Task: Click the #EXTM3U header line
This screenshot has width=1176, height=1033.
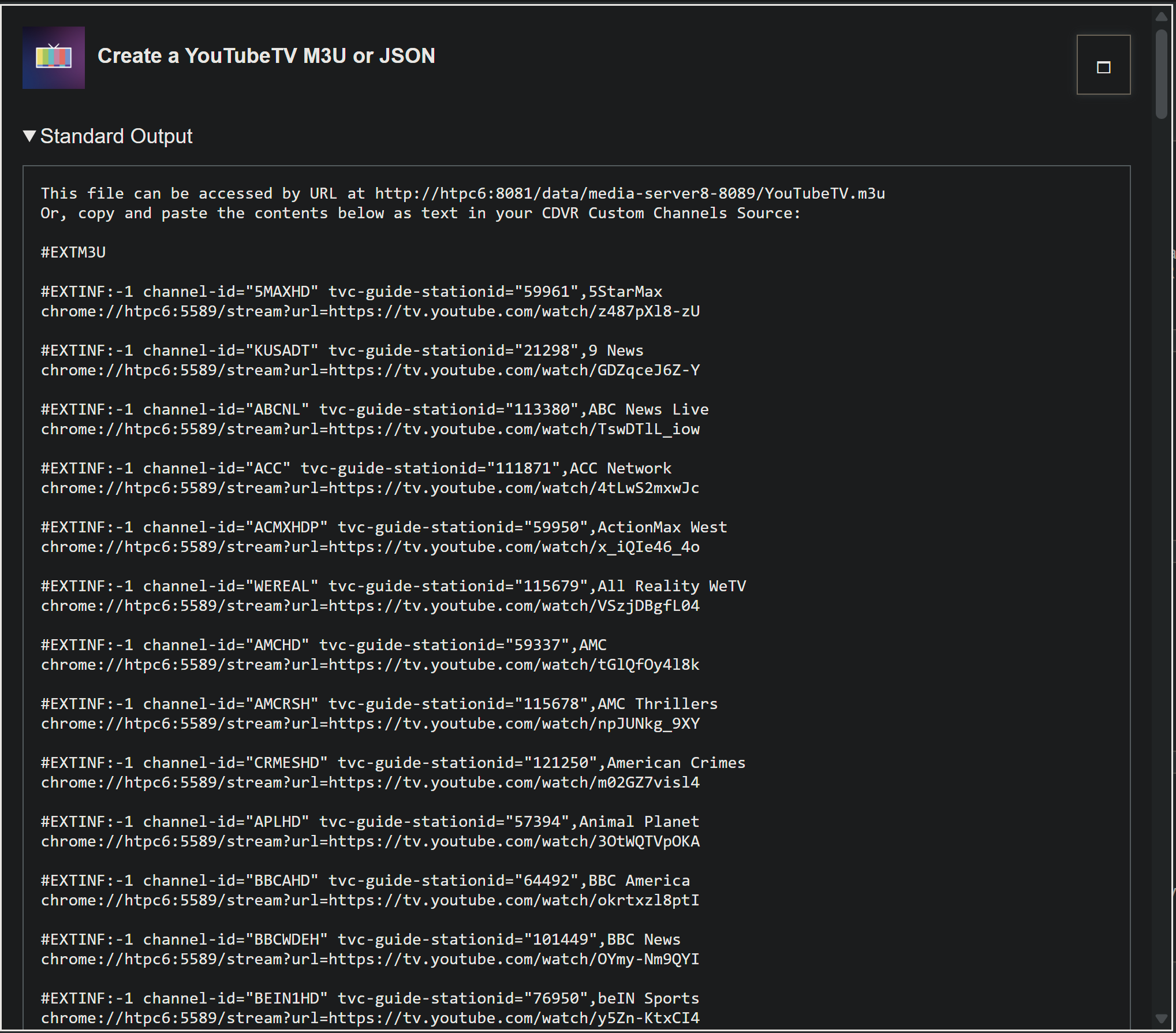Action: pyautogui.click(x=73, y=252)
